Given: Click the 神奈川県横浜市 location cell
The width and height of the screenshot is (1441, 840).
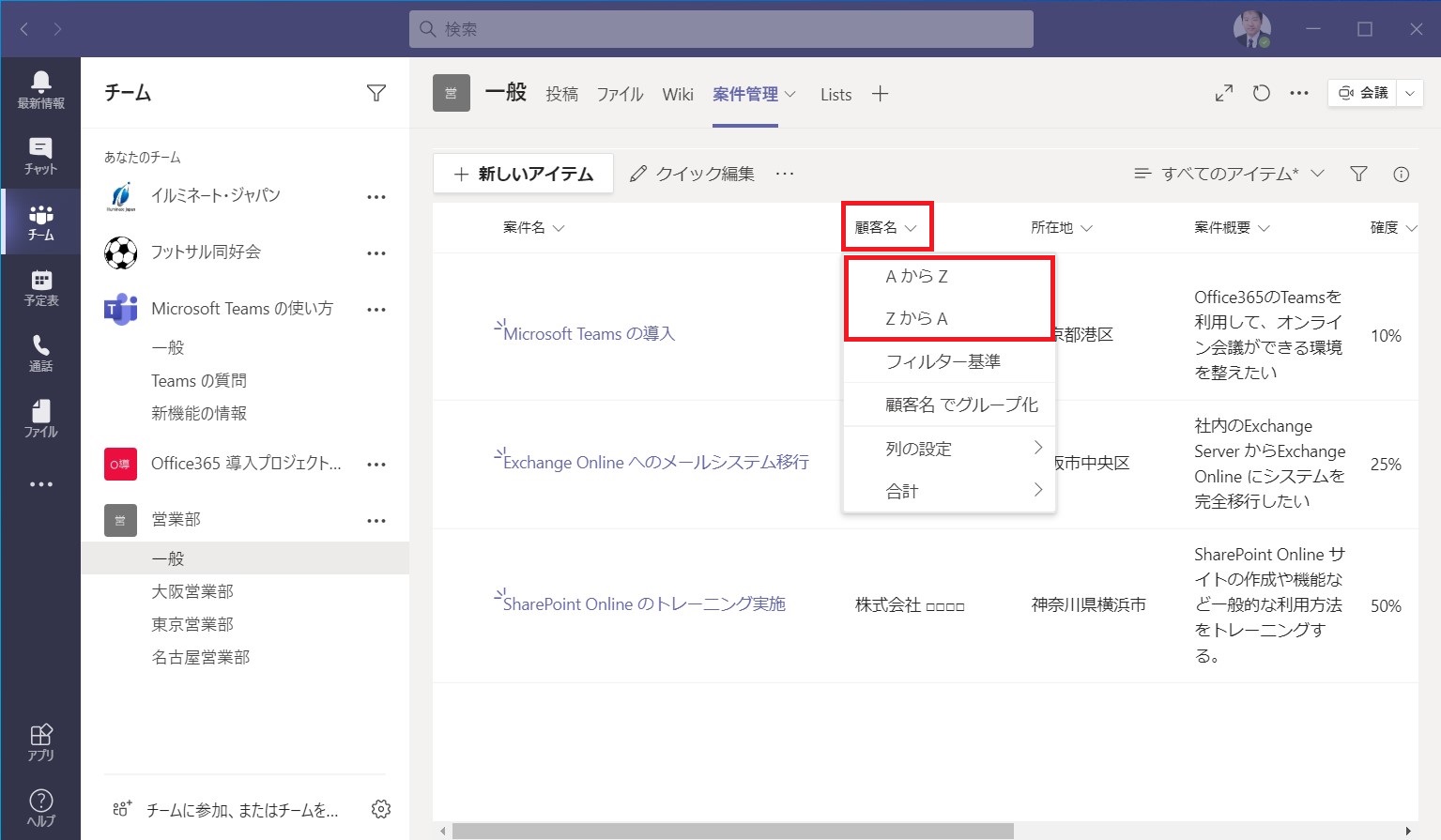Looking at the screenshot, I should coord(1089,605).
